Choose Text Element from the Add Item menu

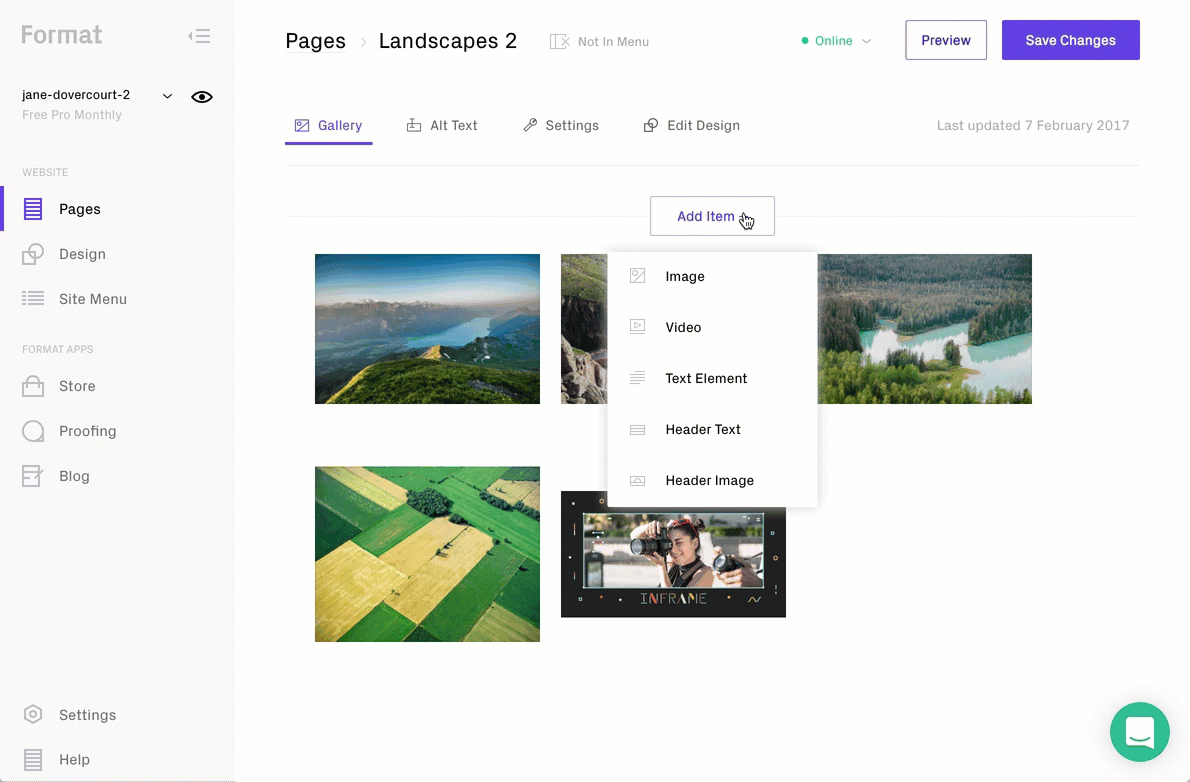[x=712, y=378]
